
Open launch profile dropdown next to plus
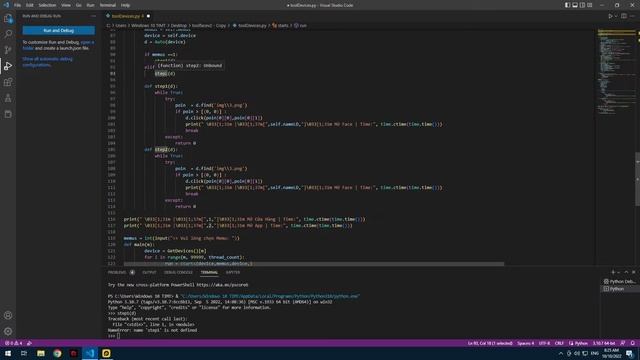point(618,272)
